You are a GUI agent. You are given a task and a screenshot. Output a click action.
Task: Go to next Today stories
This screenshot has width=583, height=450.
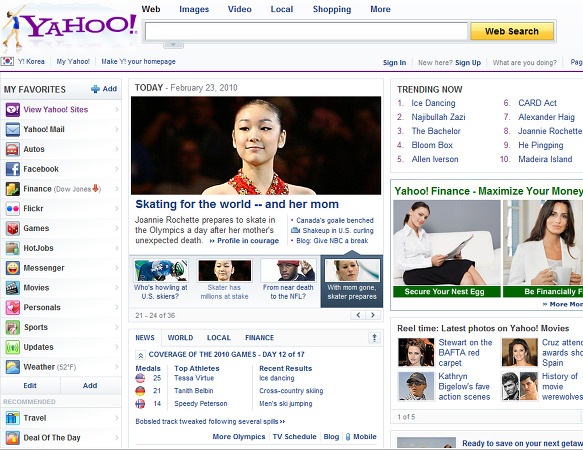[x=373, y=315]
